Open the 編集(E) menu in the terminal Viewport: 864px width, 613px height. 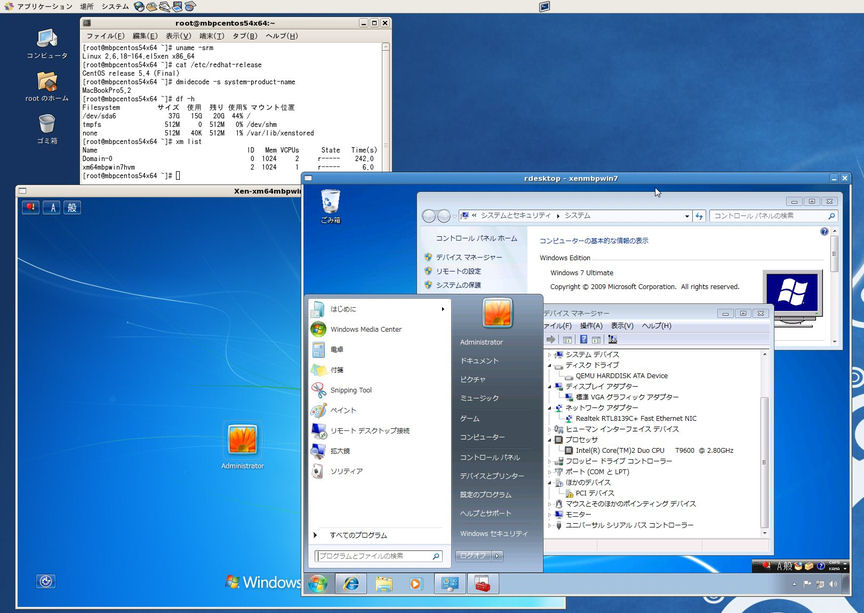[145, 36]
